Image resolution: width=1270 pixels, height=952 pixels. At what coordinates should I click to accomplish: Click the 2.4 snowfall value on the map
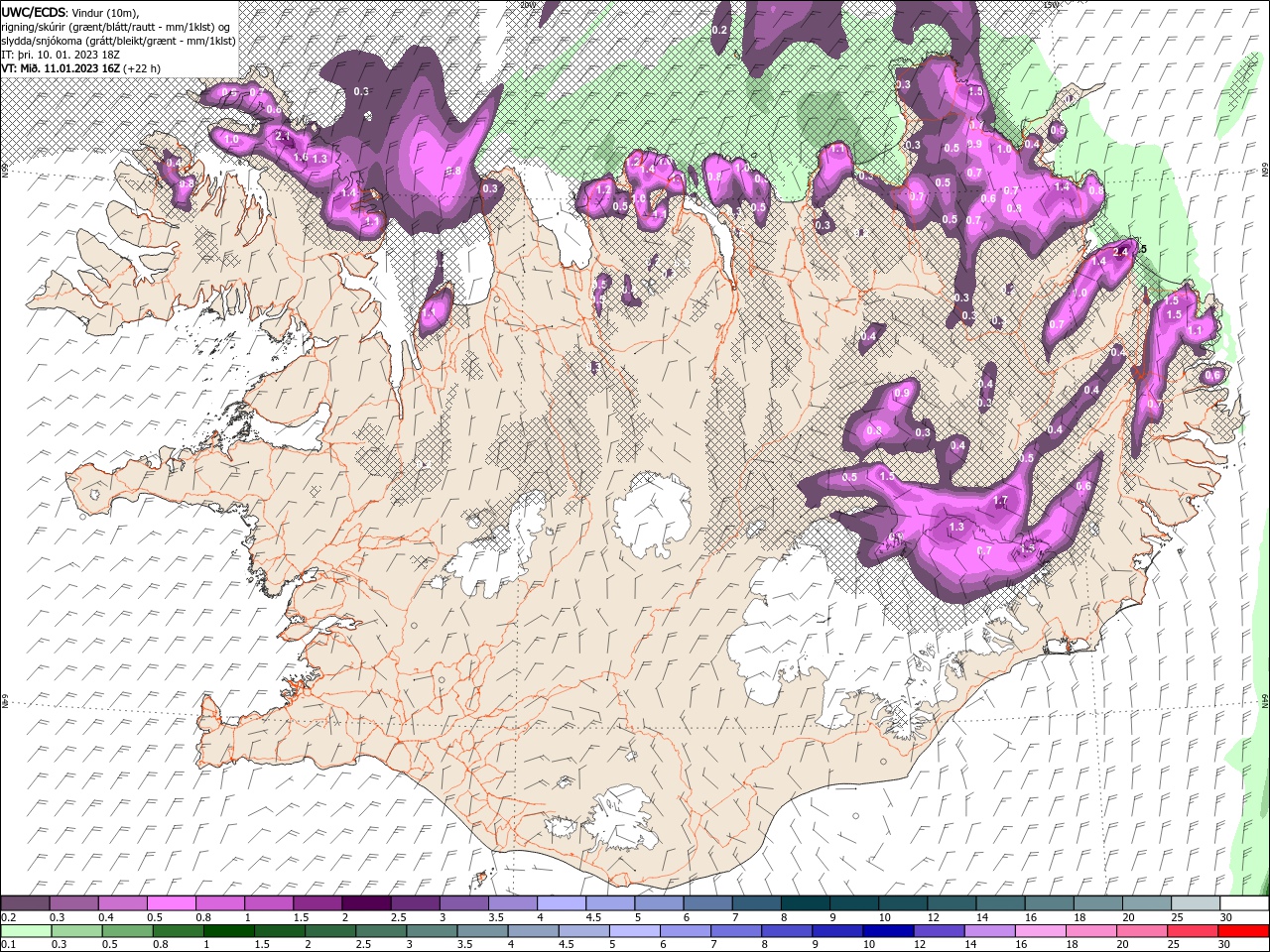click(x=1122, y=252)
